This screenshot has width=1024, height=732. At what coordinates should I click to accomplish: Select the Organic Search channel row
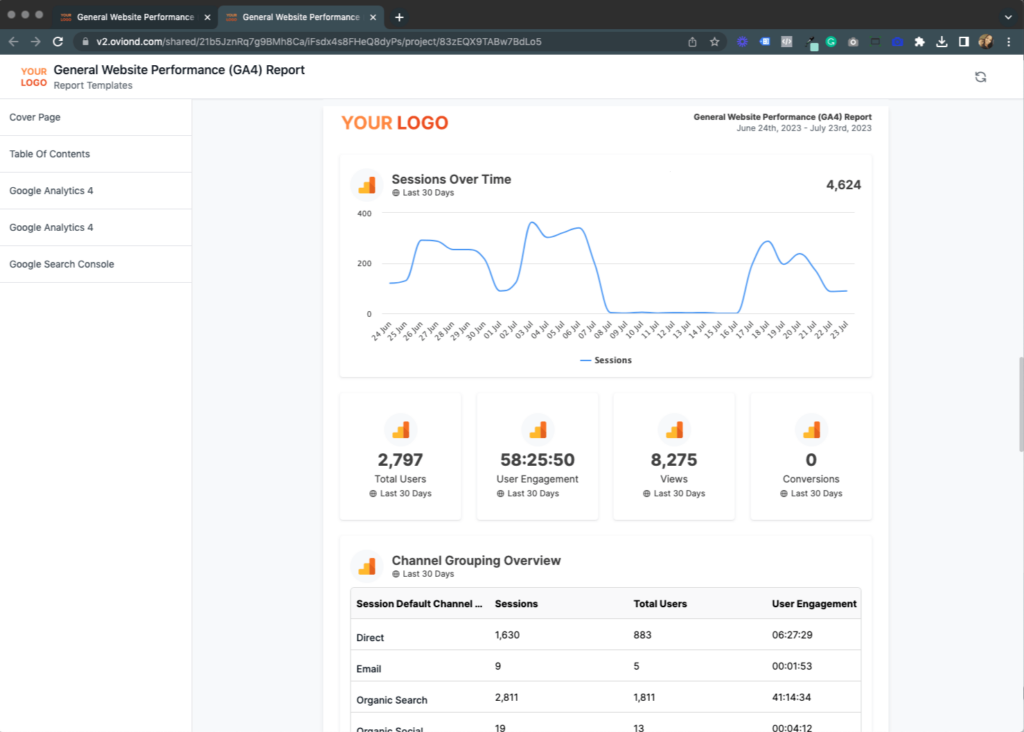[x=605, y=697]
